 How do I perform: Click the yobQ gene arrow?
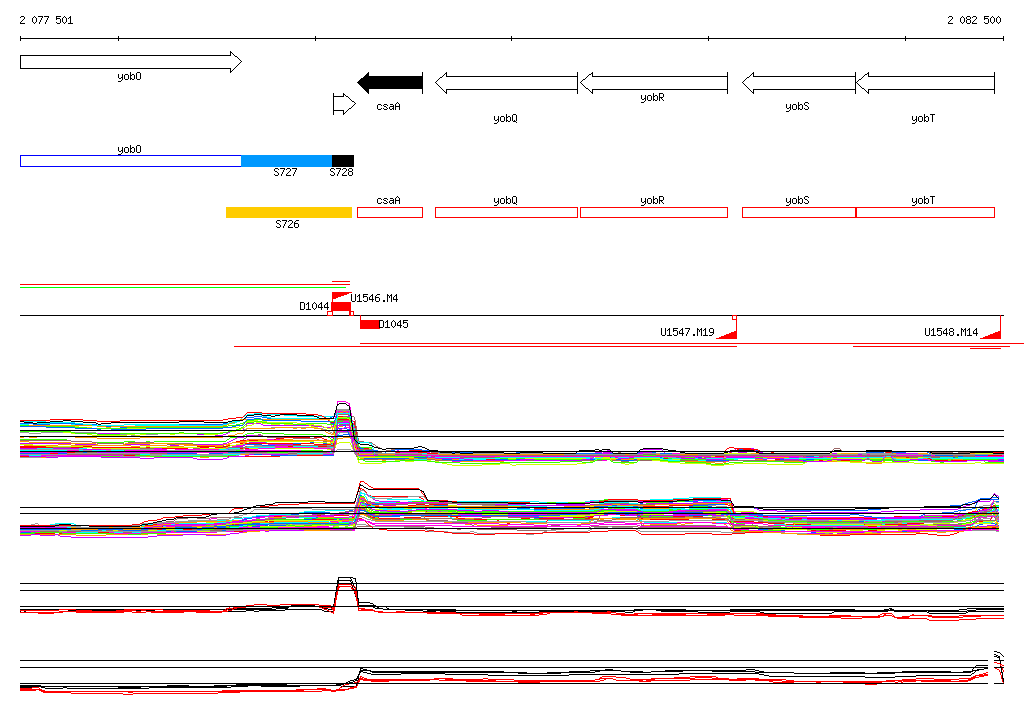(x=506, y=83)
